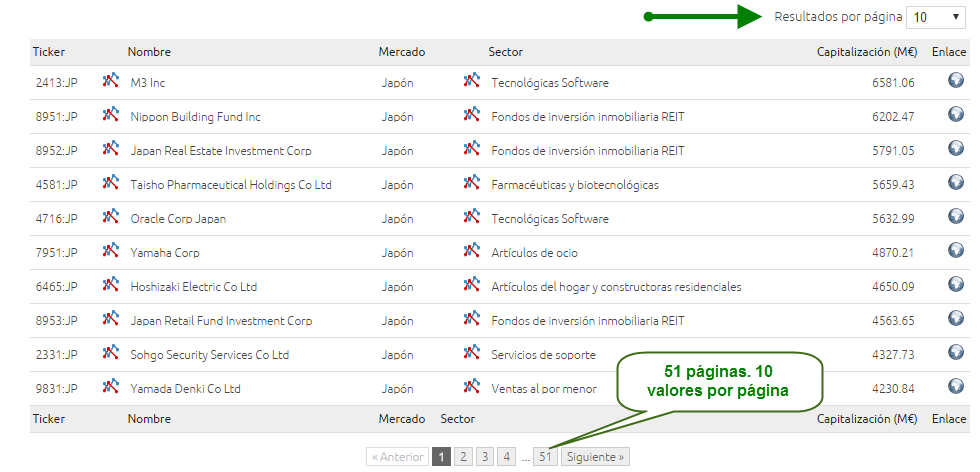Click bottom Ticker footer header
This screenshot has width=980, height=472.
point(49,419)
